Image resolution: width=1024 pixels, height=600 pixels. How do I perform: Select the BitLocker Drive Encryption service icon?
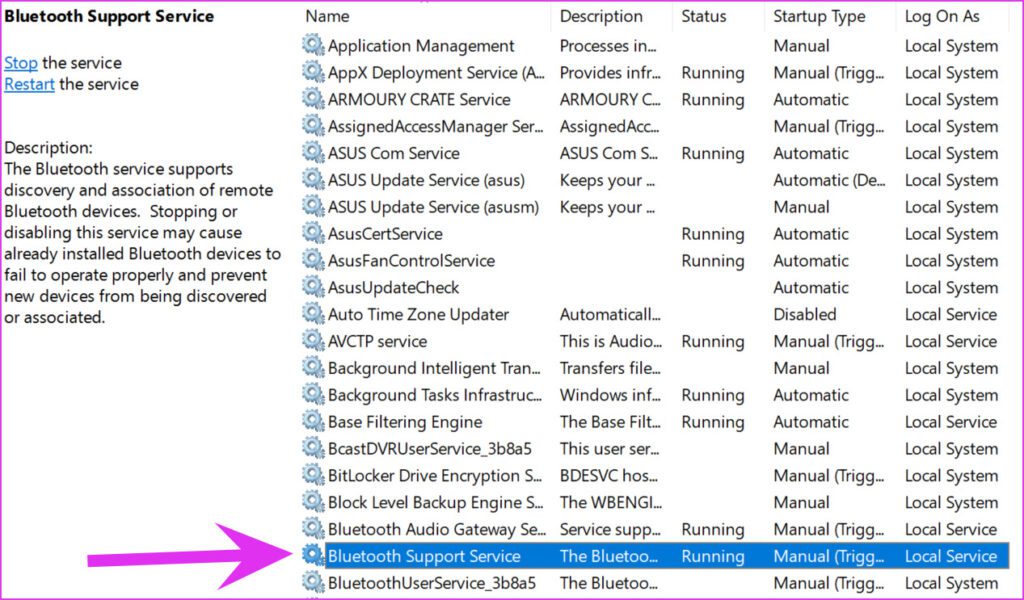click(310, 475)
